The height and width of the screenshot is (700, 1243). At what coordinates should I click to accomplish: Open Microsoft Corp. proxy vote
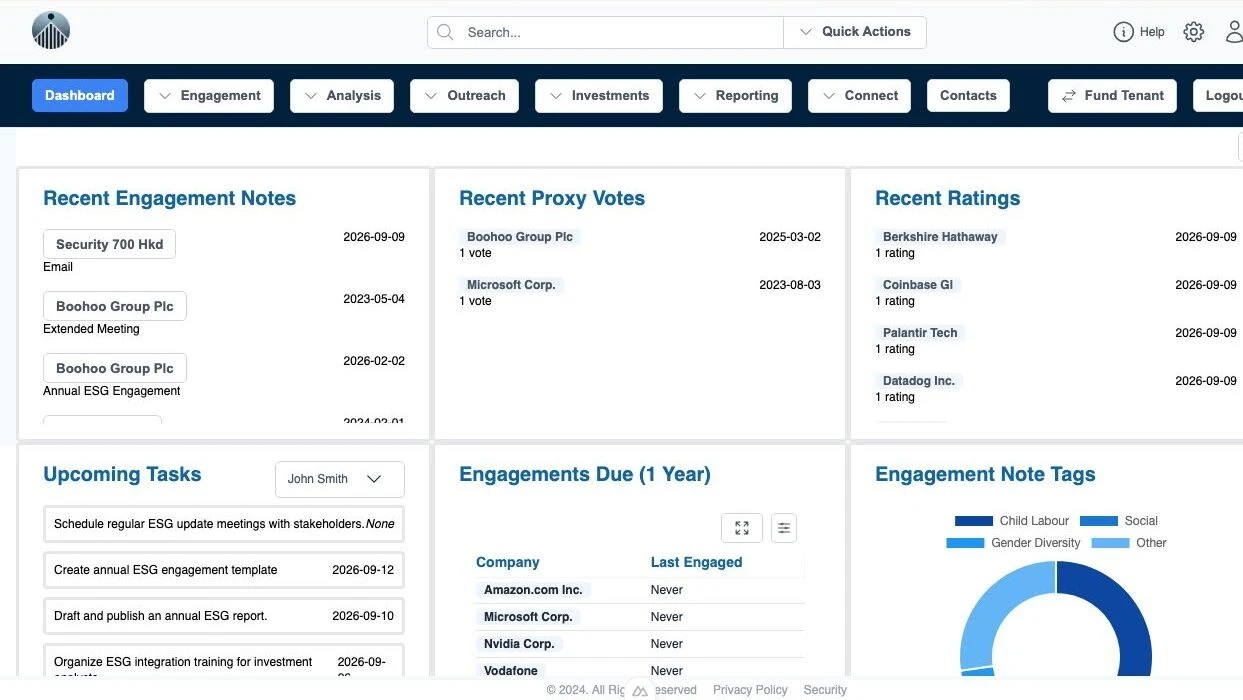pyautogui.click(x=511, y=285)
